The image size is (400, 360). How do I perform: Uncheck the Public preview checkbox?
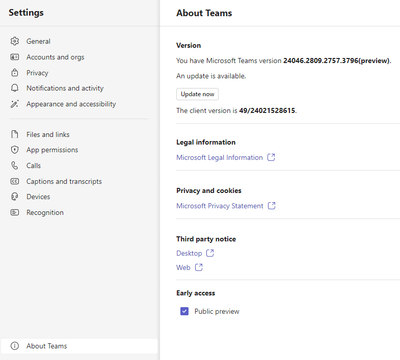[184, 311]
